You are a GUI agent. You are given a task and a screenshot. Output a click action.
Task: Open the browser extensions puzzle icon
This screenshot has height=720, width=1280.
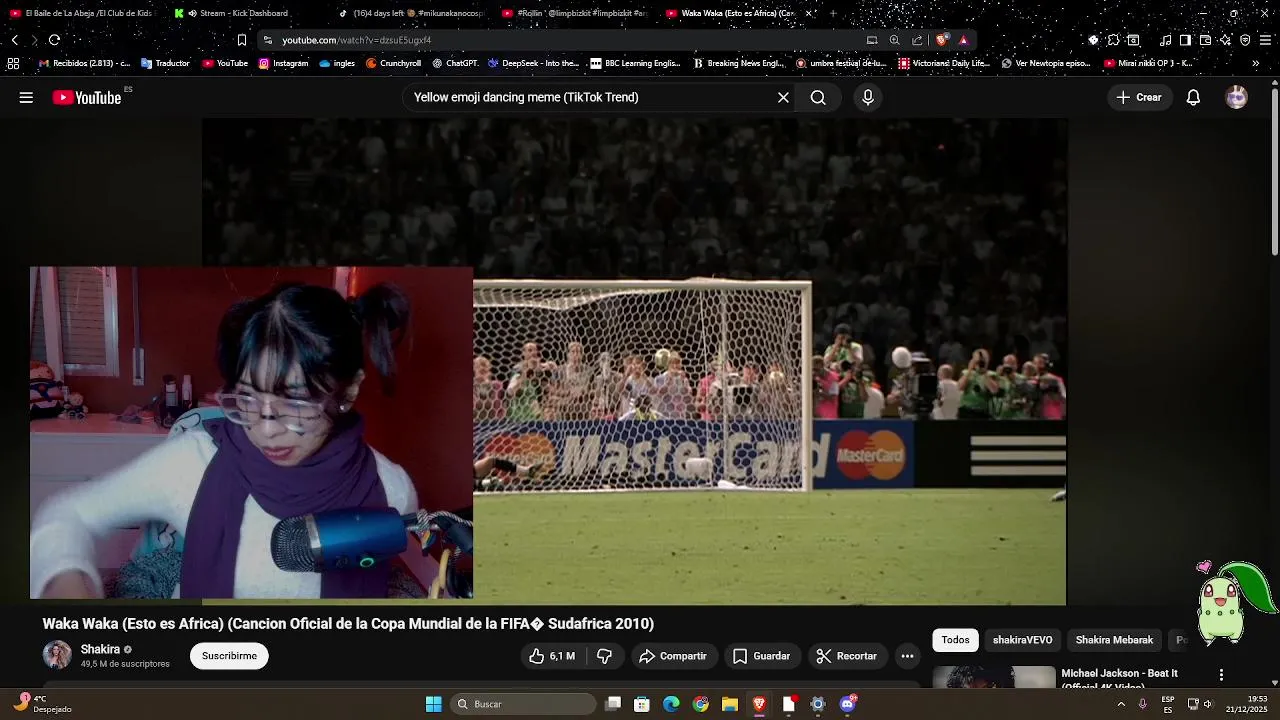(1113, 40)
